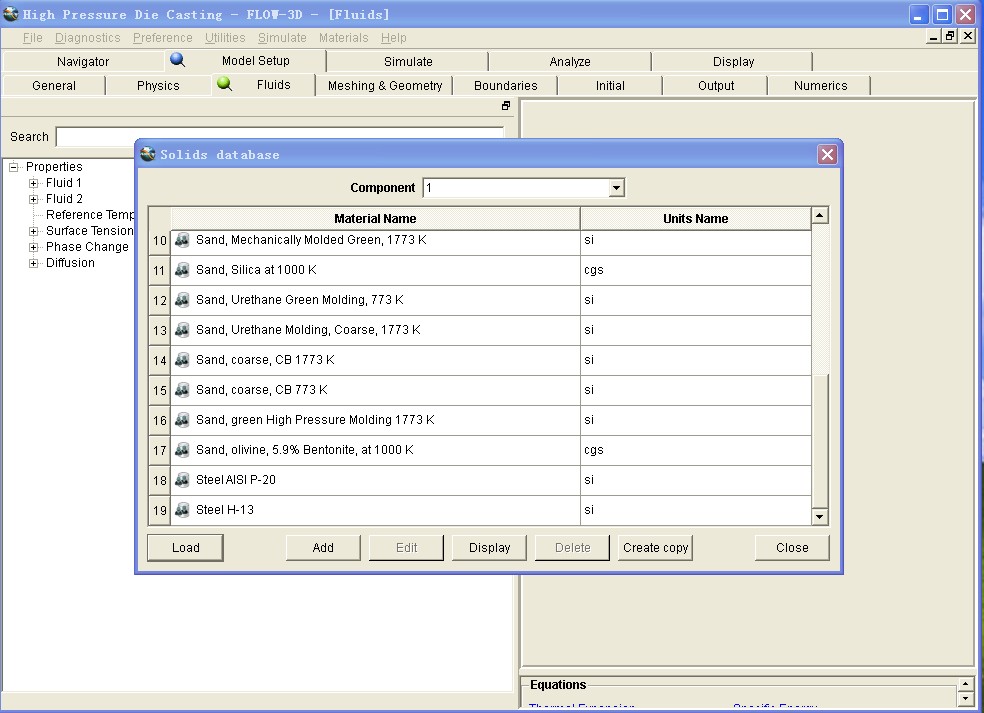Click the Create copy button

click(655, 548)
